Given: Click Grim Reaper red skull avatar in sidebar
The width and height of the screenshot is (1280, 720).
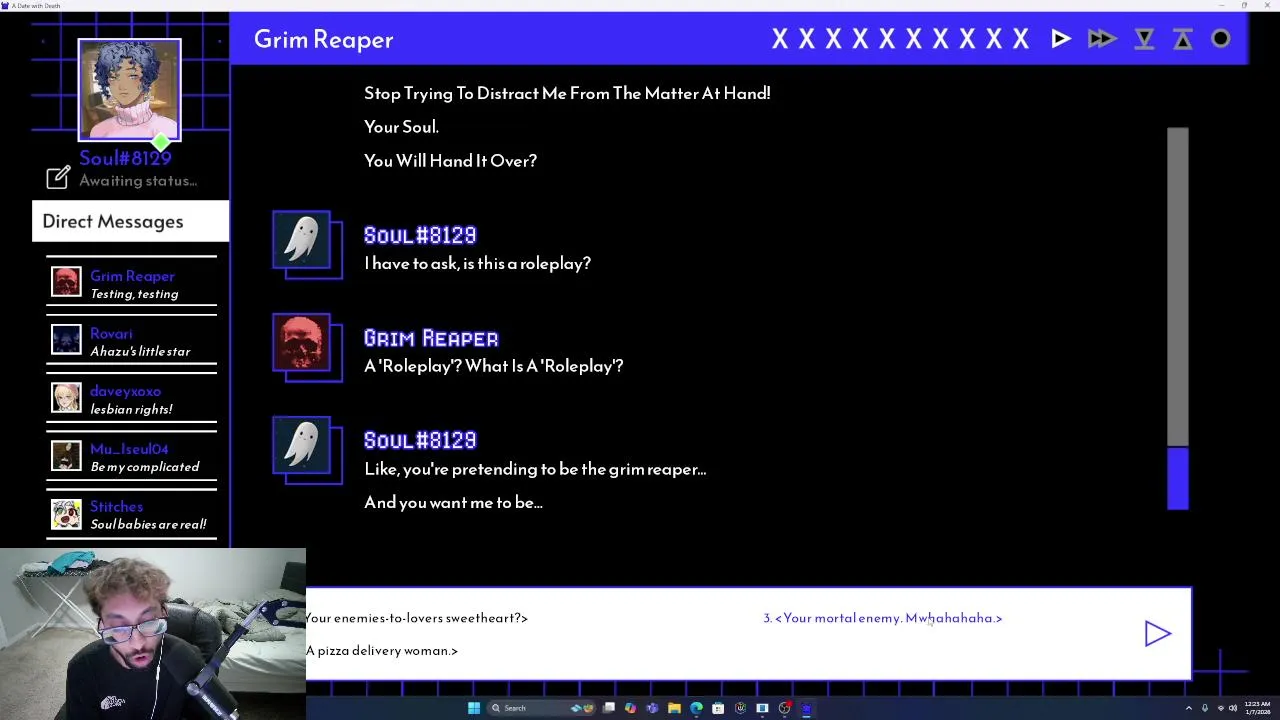Looking at the screenshot, I should [66, 282].
